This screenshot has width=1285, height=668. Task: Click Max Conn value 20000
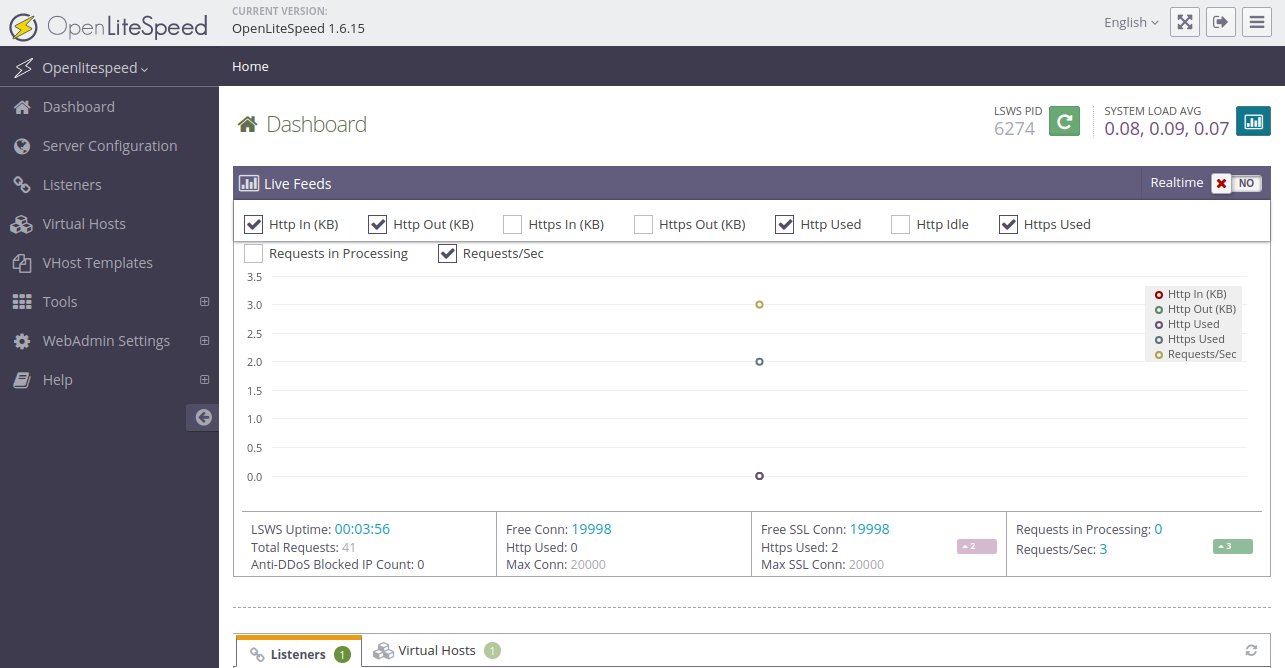(588, 564)
